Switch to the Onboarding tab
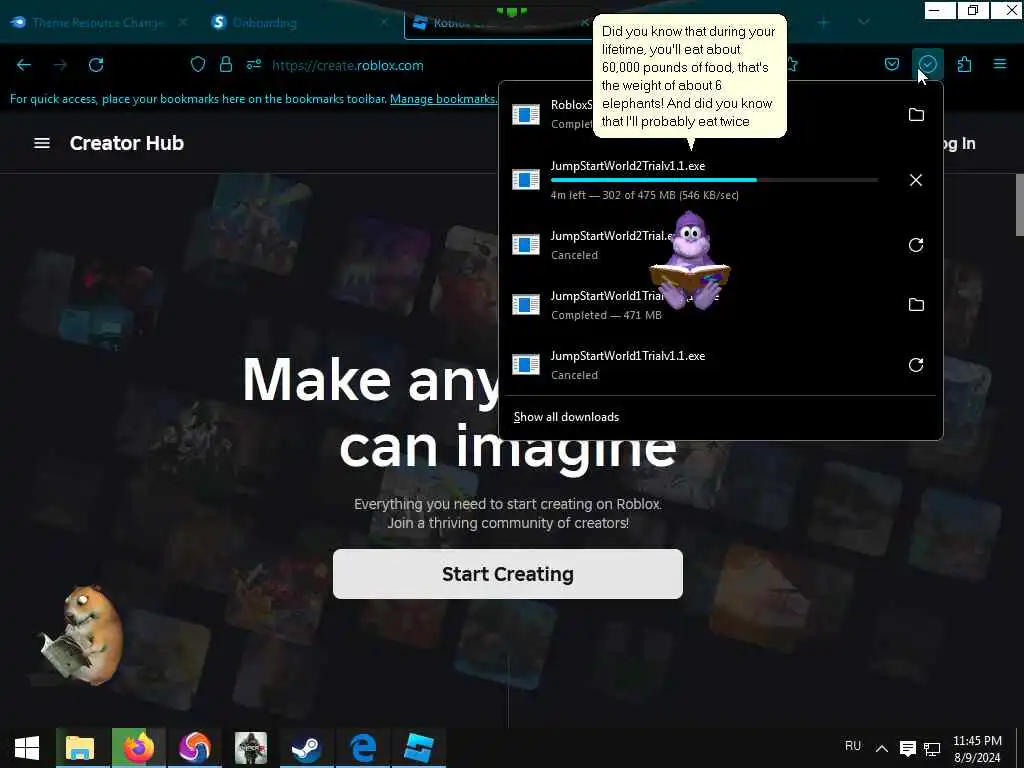This screenshot has width=1024, height=768. [x=264, y=23]
